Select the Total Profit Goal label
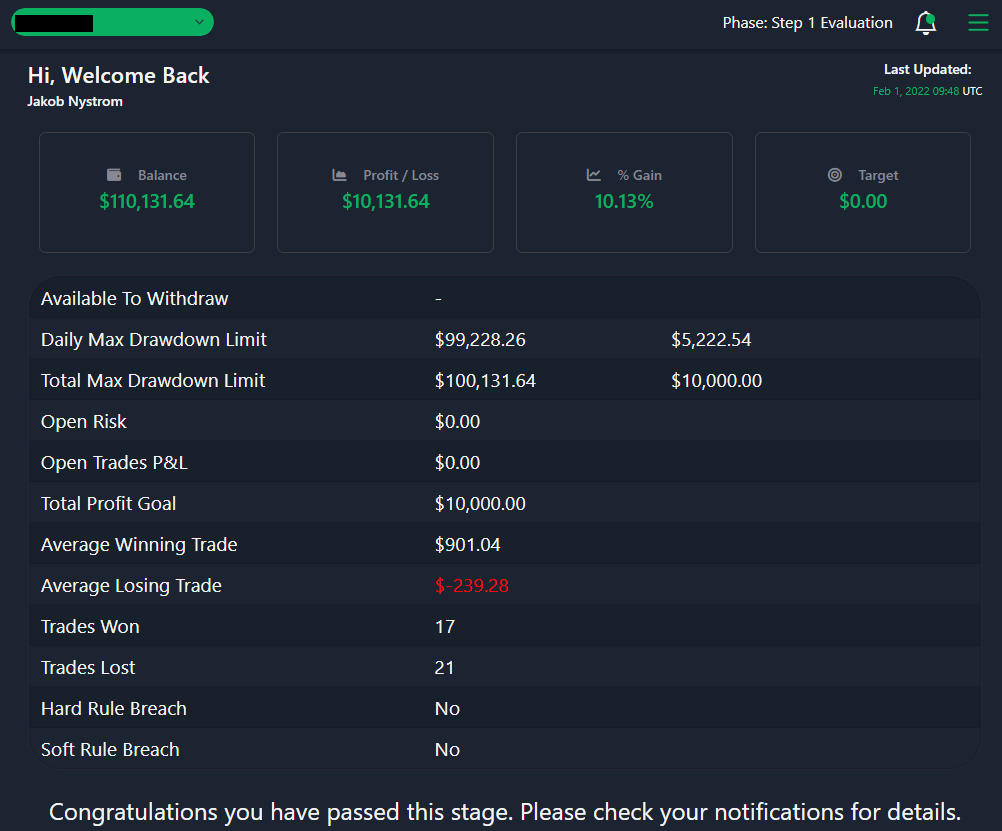The image size is (1002, 831). click(108, 504)
